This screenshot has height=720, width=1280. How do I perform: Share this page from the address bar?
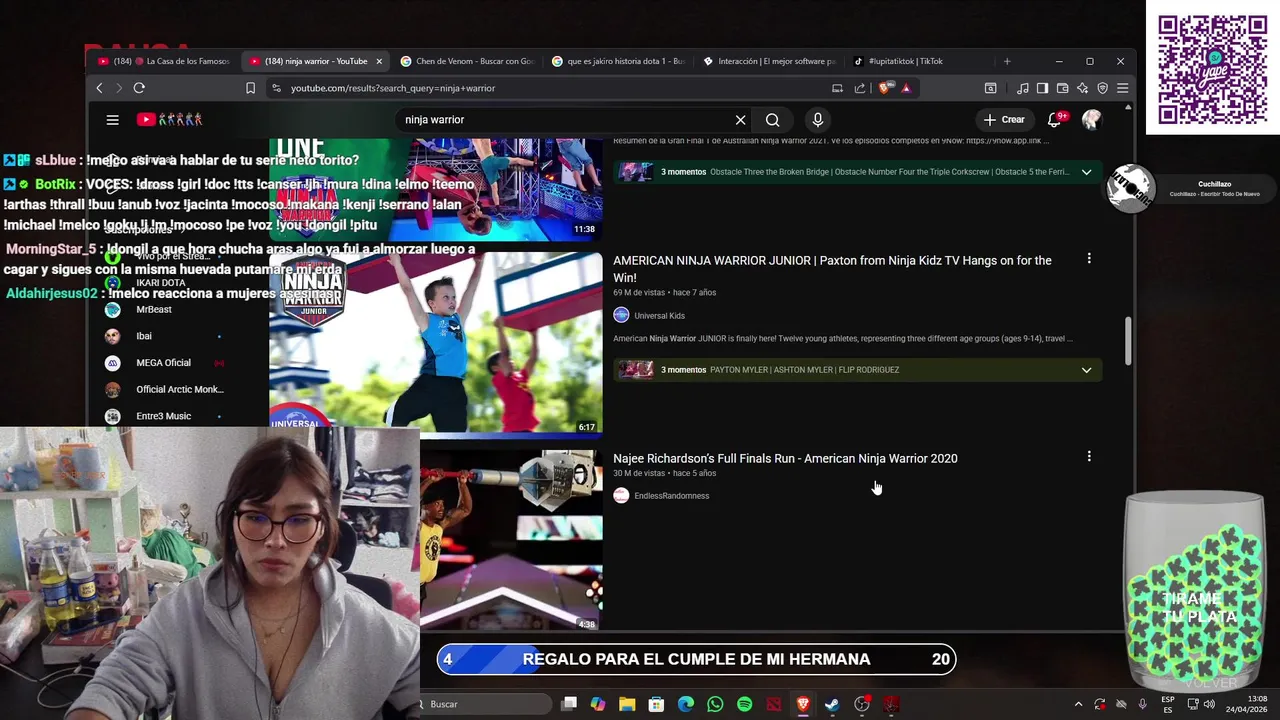(859, 88)
